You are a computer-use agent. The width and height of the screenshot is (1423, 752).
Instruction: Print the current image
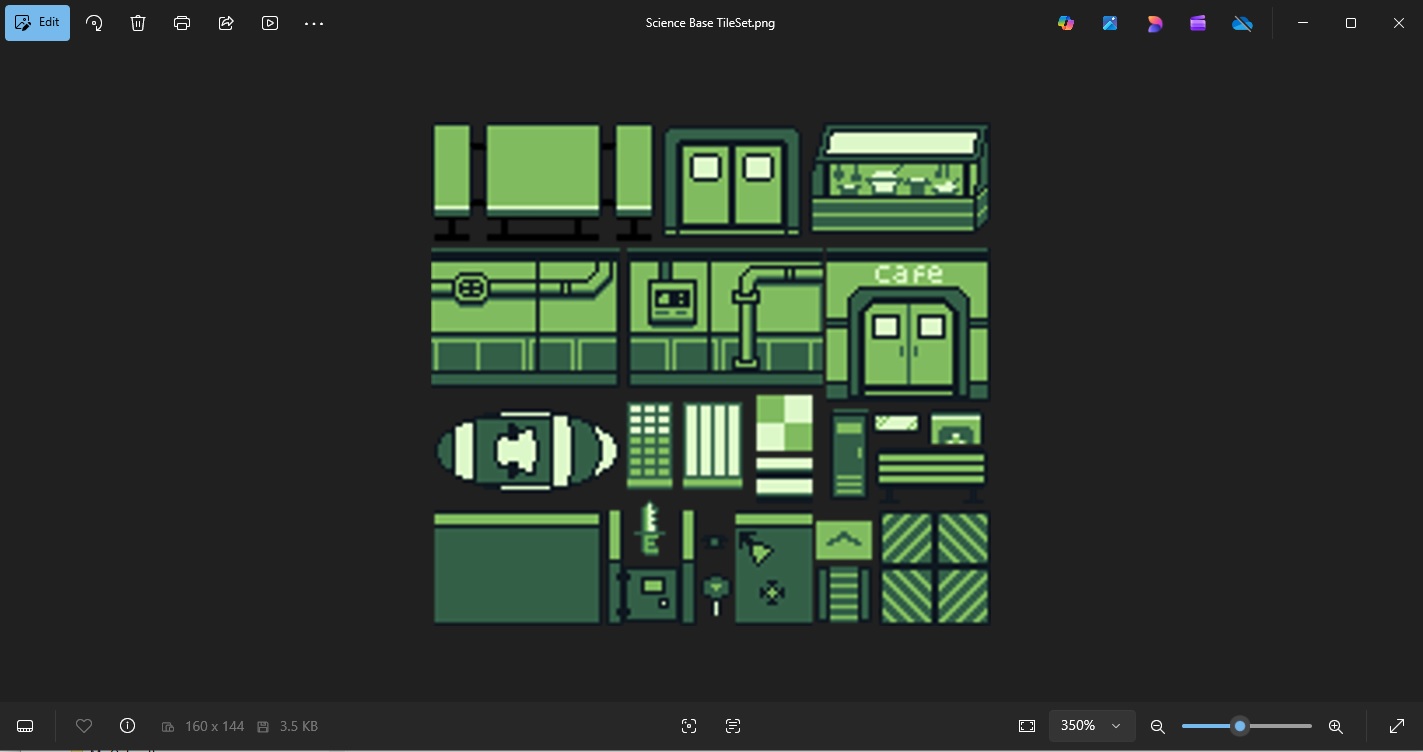182,23
